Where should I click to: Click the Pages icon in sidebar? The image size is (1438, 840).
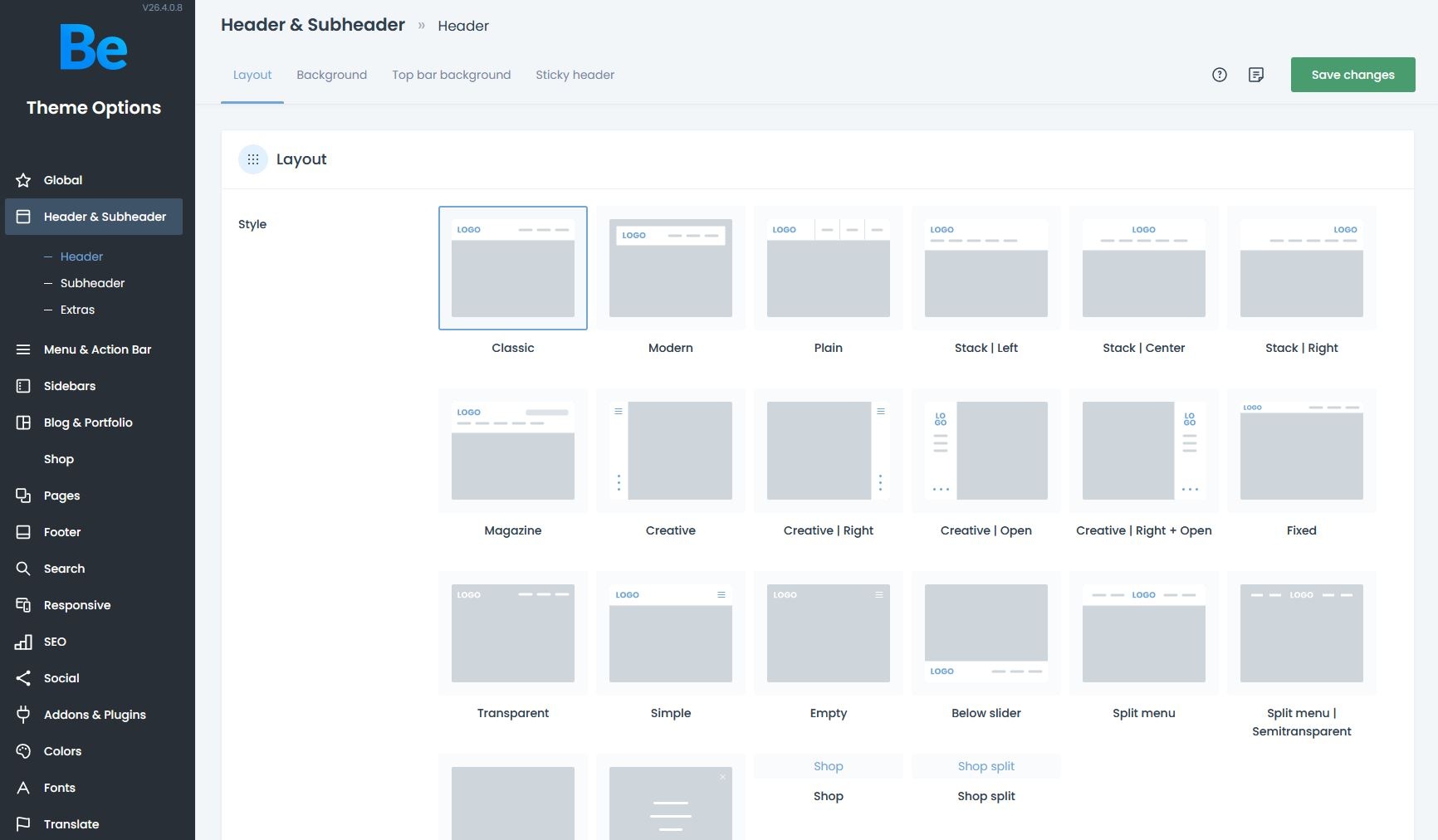23,496
